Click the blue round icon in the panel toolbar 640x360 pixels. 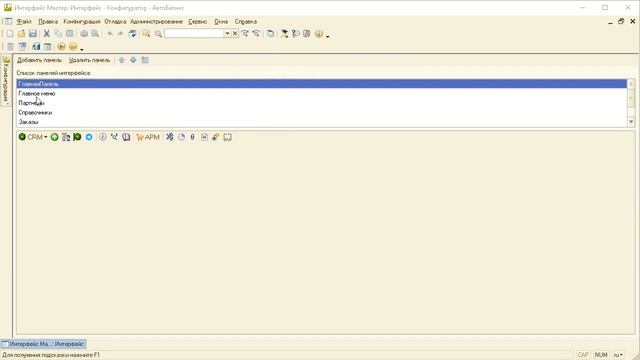pyautogui.click(x=89, y=137)
